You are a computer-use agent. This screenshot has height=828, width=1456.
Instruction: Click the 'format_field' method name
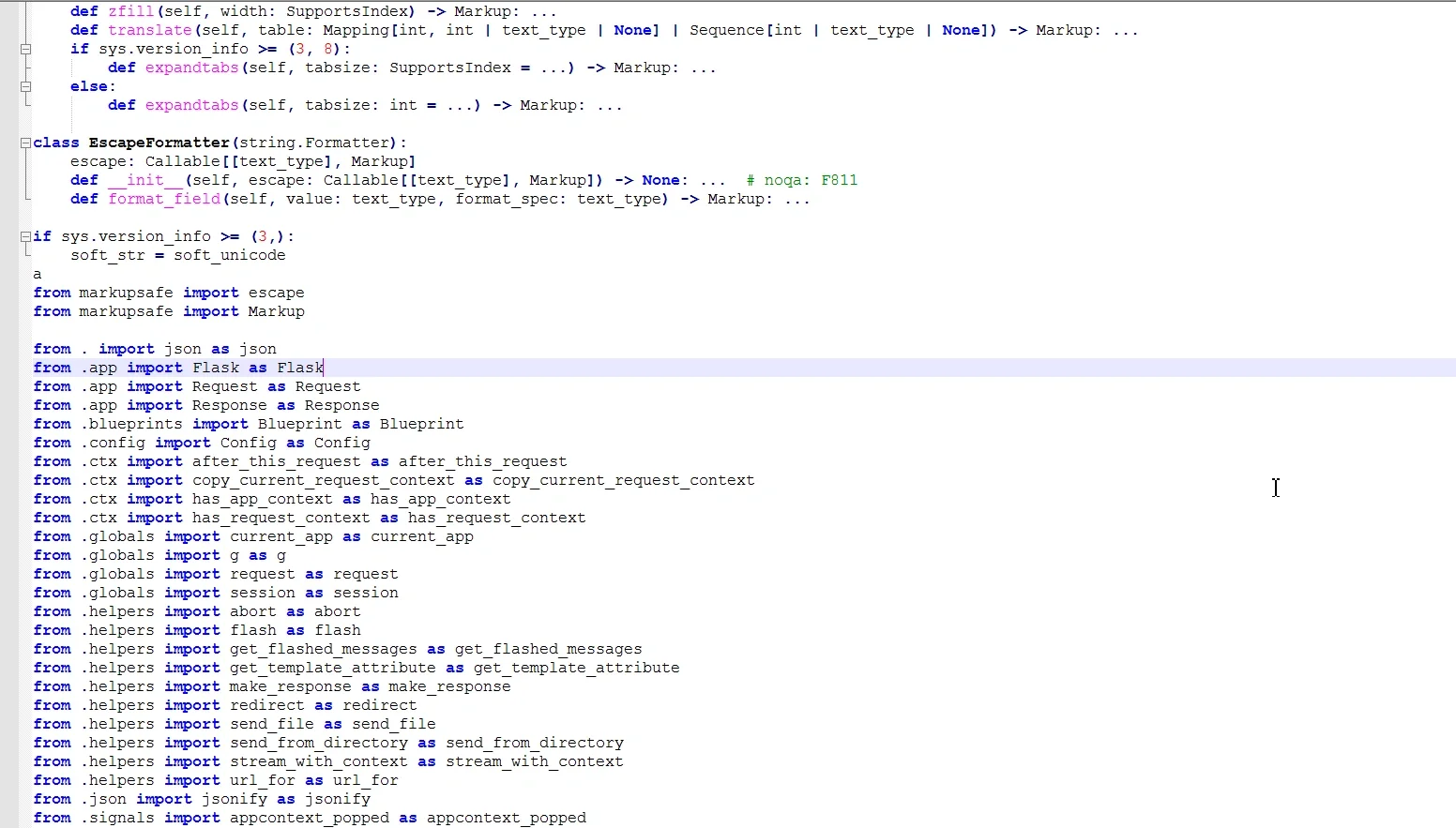click(x=163, y=199)
